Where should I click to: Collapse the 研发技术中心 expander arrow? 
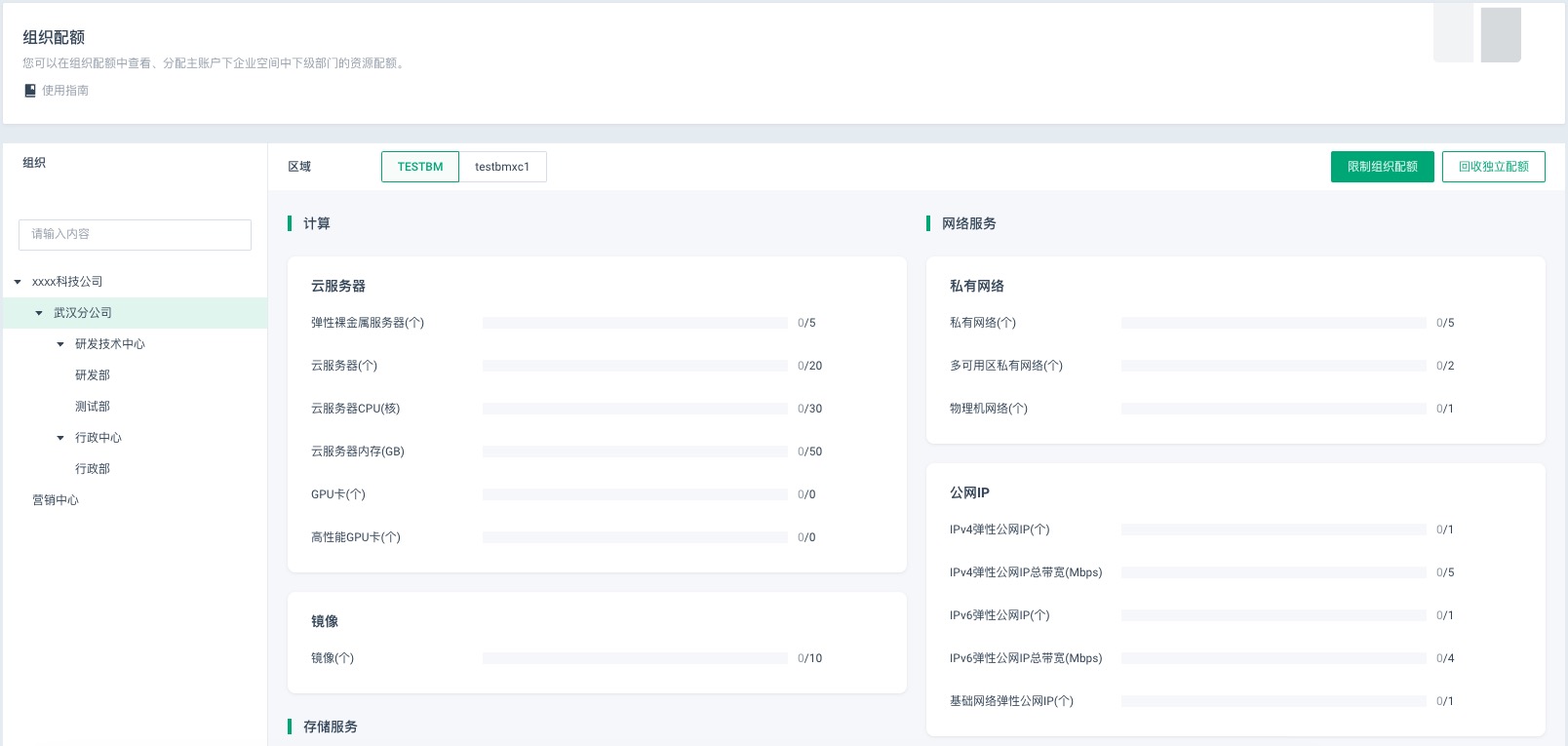(x=60, y=344)
